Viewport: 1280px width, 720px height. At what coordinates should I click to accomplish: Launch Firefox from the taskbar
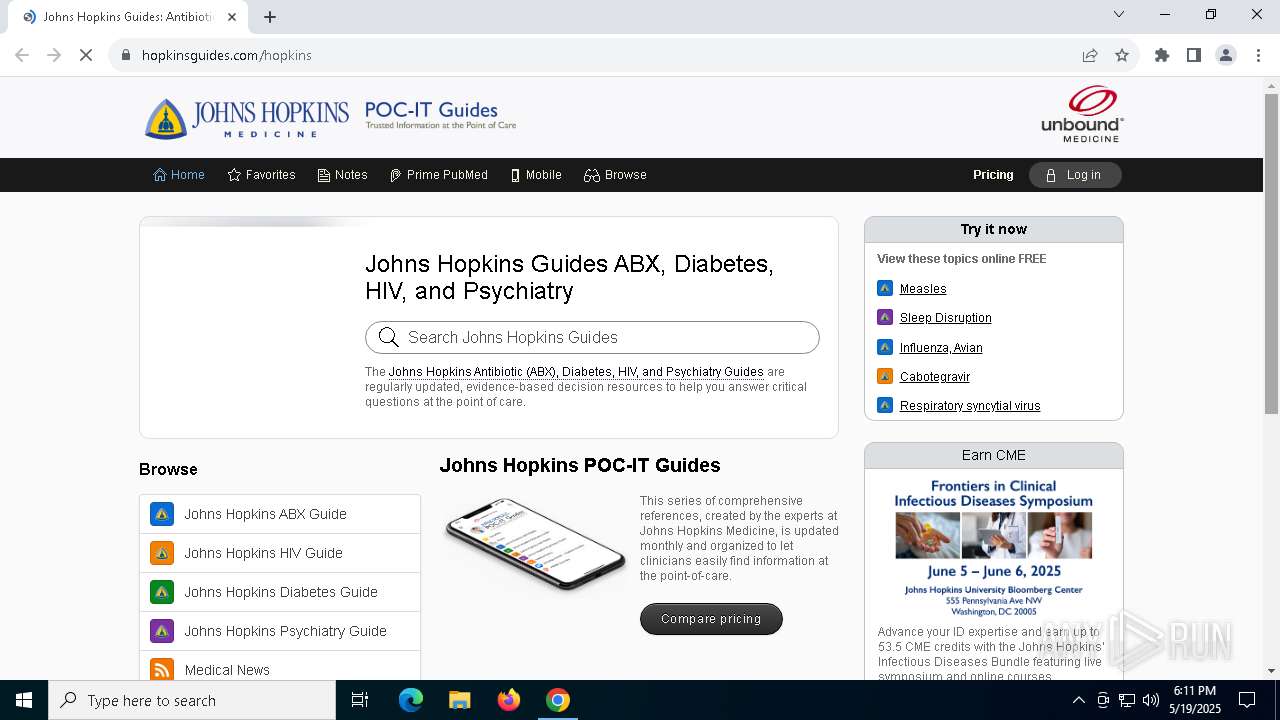coord(509,700)
